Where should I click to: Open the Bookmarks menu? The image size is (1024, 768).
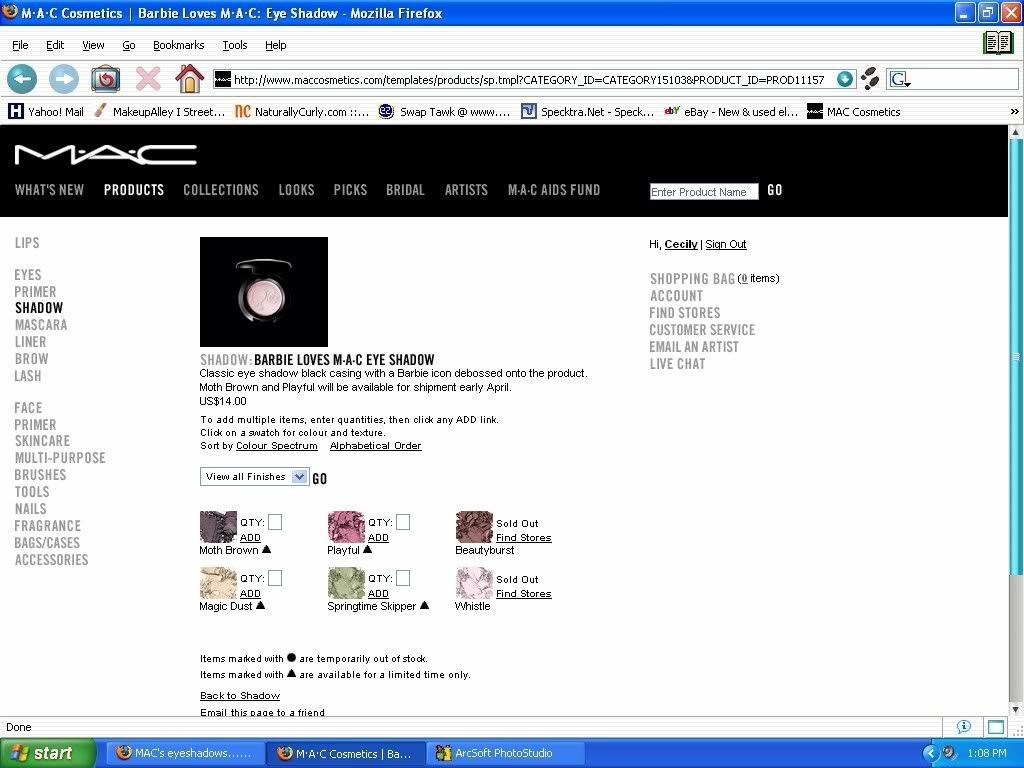pos(178,45)
